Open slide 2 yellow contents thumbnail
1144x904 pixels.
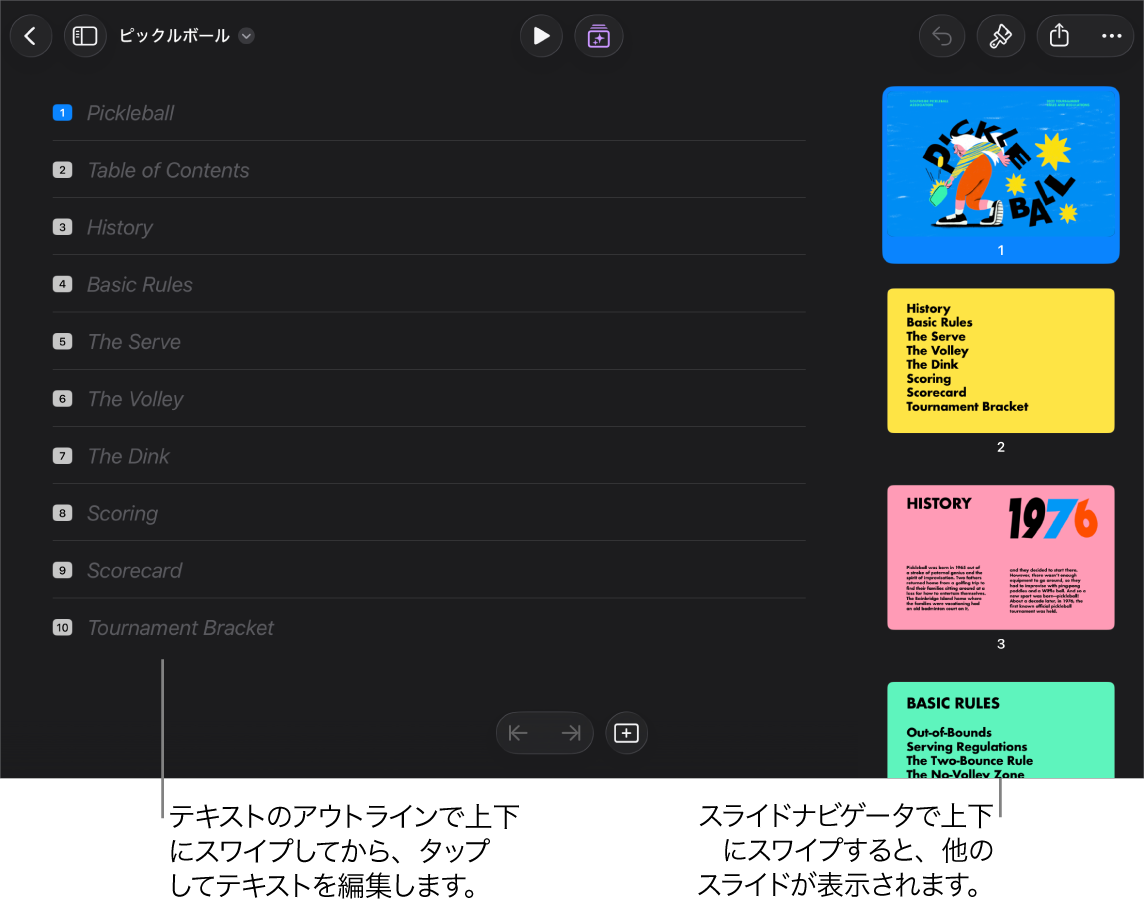click(1000, 360)
